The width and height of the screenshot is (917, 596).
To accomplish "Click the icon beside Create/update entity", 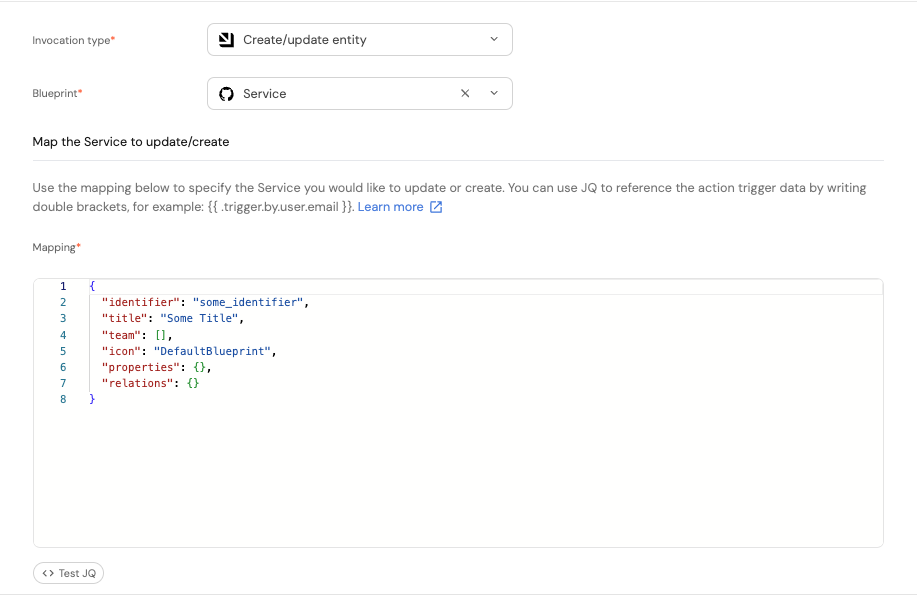I will (226, 40).
